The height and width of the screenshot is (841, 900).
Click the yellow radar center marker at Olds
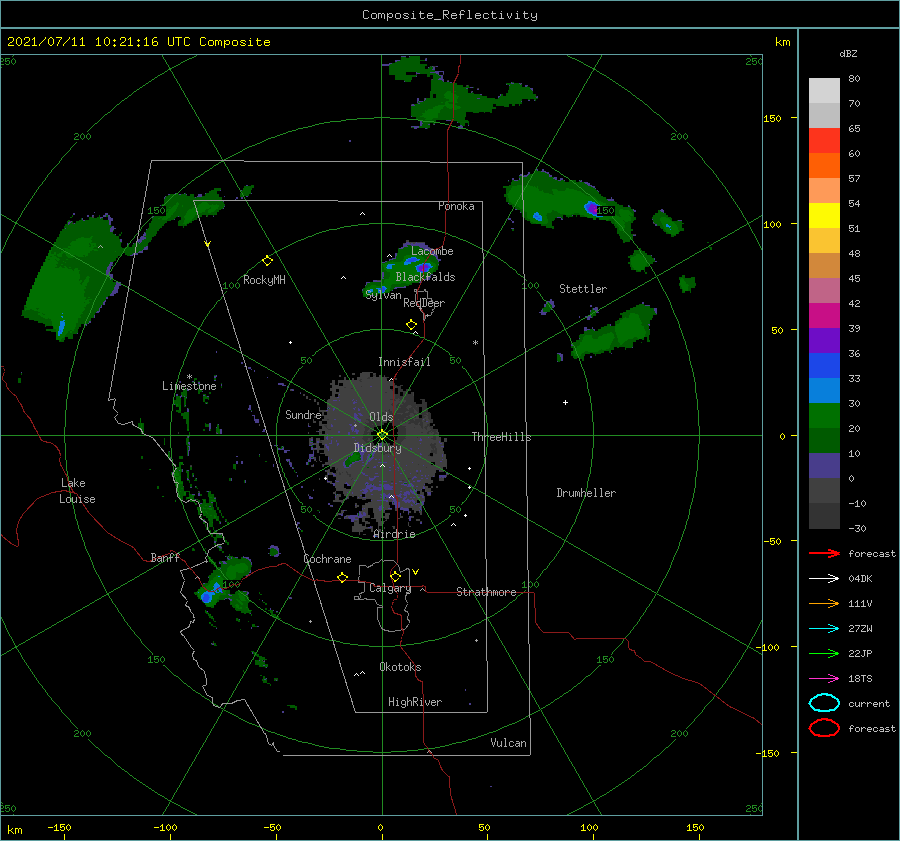pyautogui.click(x=382, y=435)
